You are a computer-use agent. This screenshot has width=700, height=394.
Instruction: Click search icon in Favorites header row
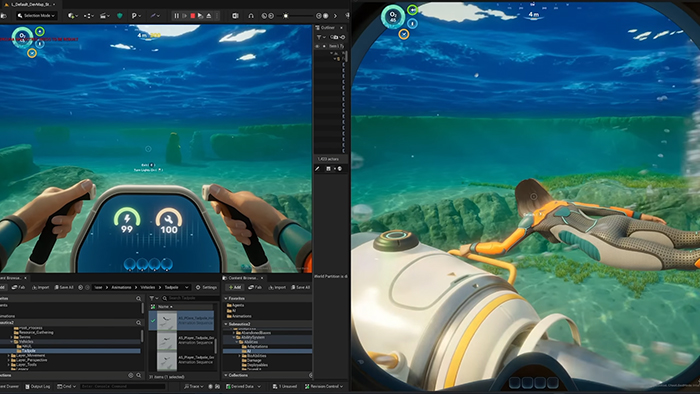click(138, 299)
